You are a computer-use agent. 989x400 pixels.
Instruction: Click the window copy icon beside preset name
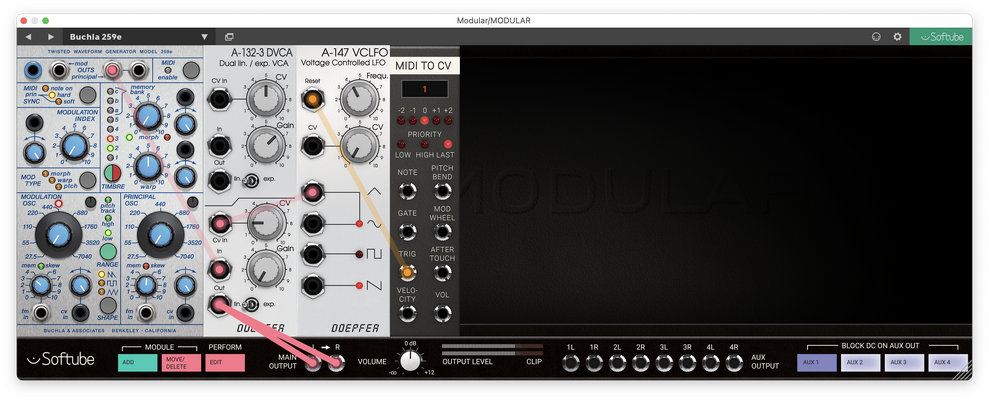[229, 37]
